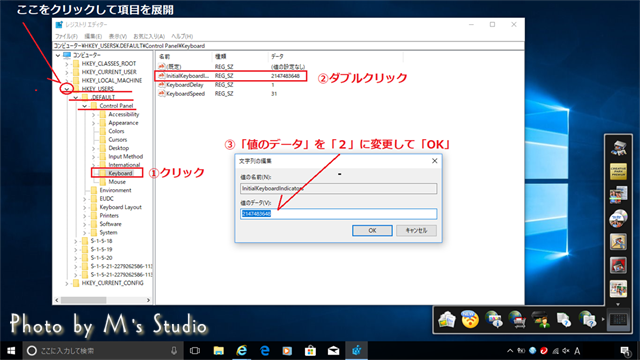Select the Mouse key in tree
The width and height of the screenshot is (640, 360).
click(x=117, y=182)
